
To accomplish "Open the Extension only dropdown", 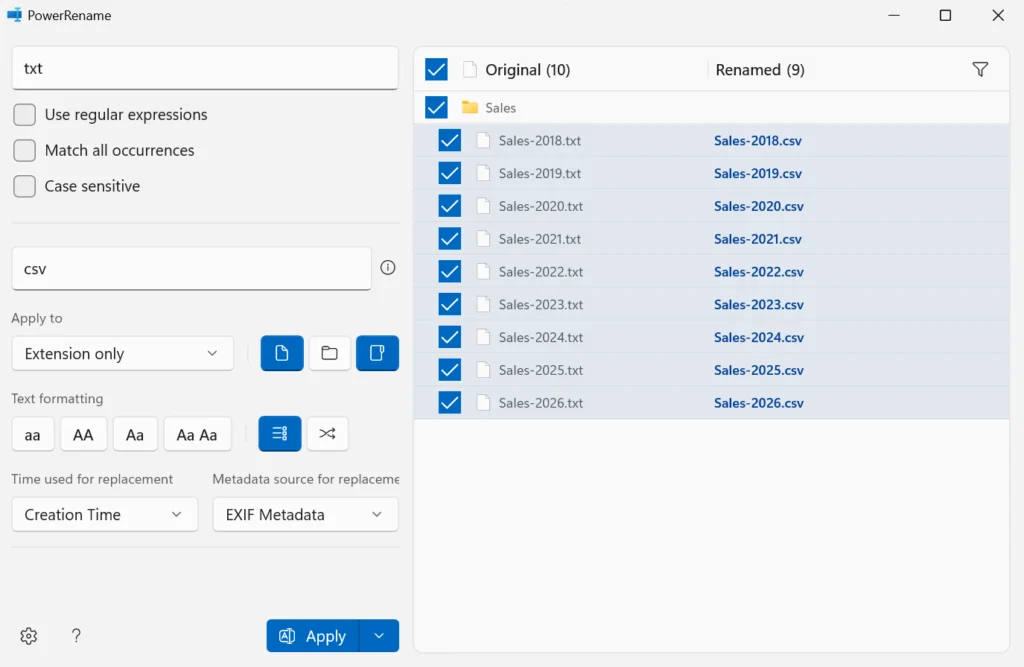I will click(x=123, y=353).
